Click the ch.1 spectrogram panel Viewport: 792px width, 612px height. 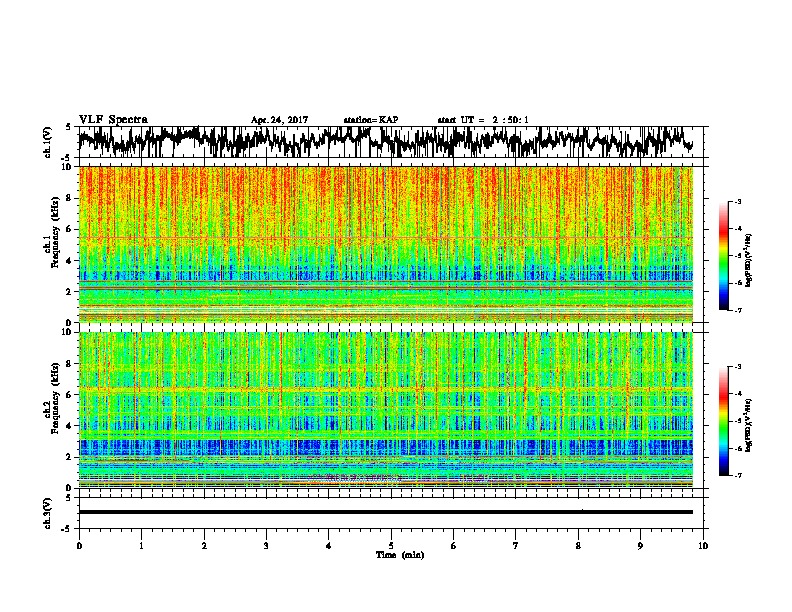click(385, 244)
